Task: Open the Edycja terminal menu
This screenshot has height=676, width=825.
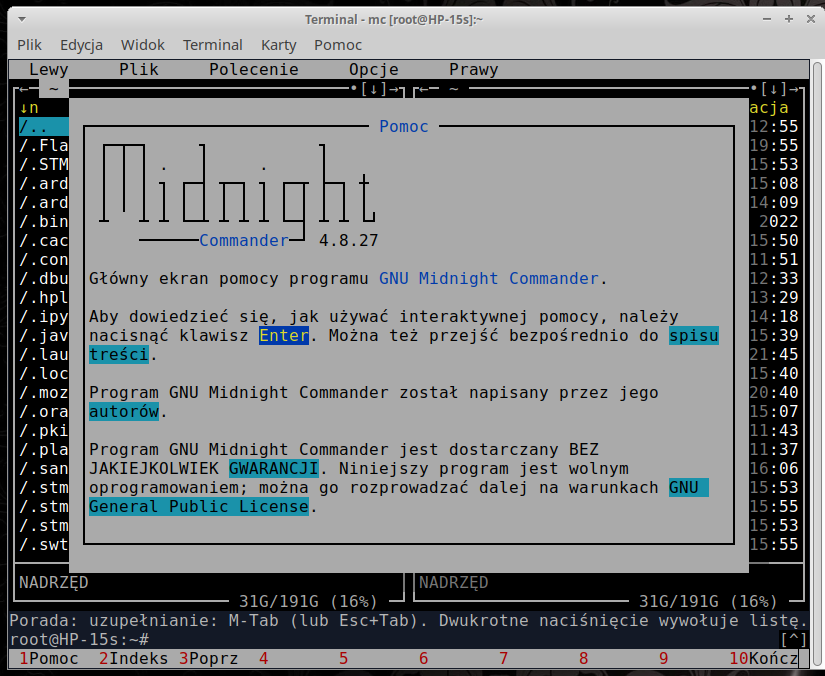Action: [81, 45]
